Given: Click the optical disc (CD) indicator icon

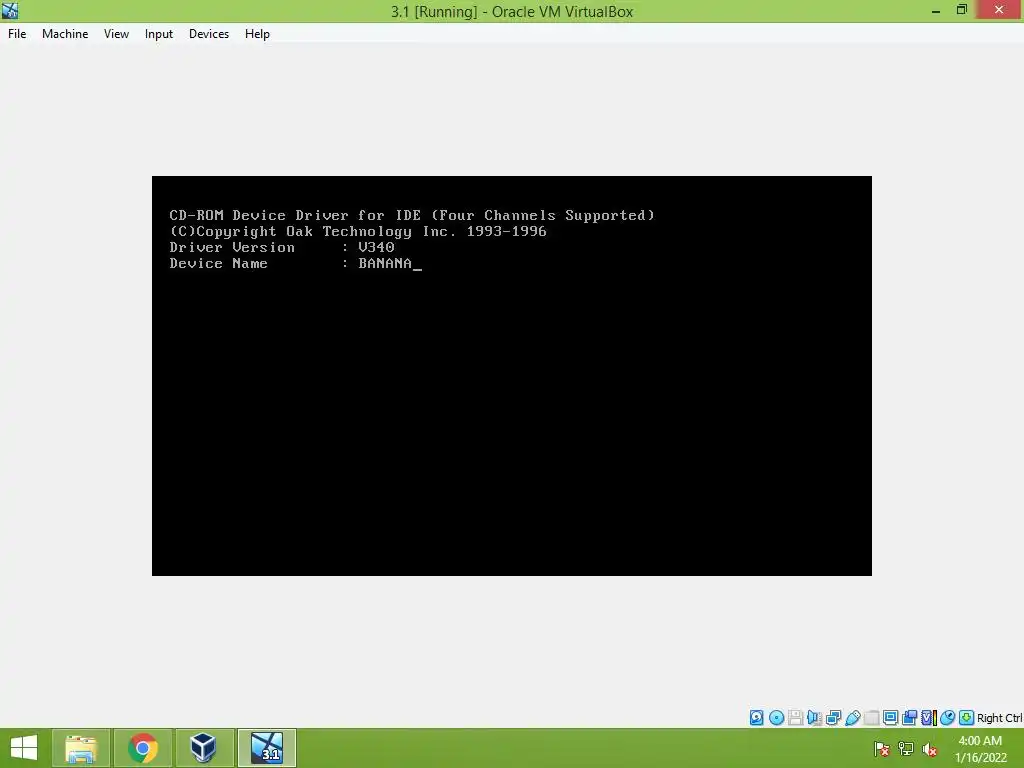Looking at the screenshot, I should pos(776,718).
